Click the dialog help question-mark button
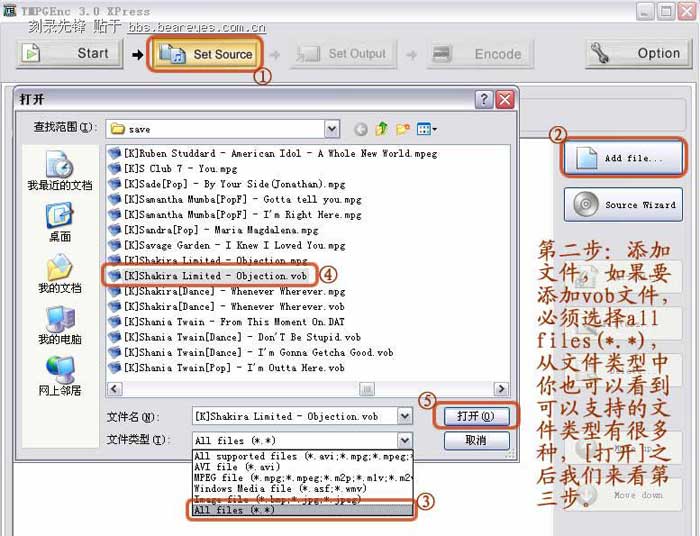 (484, 100)
